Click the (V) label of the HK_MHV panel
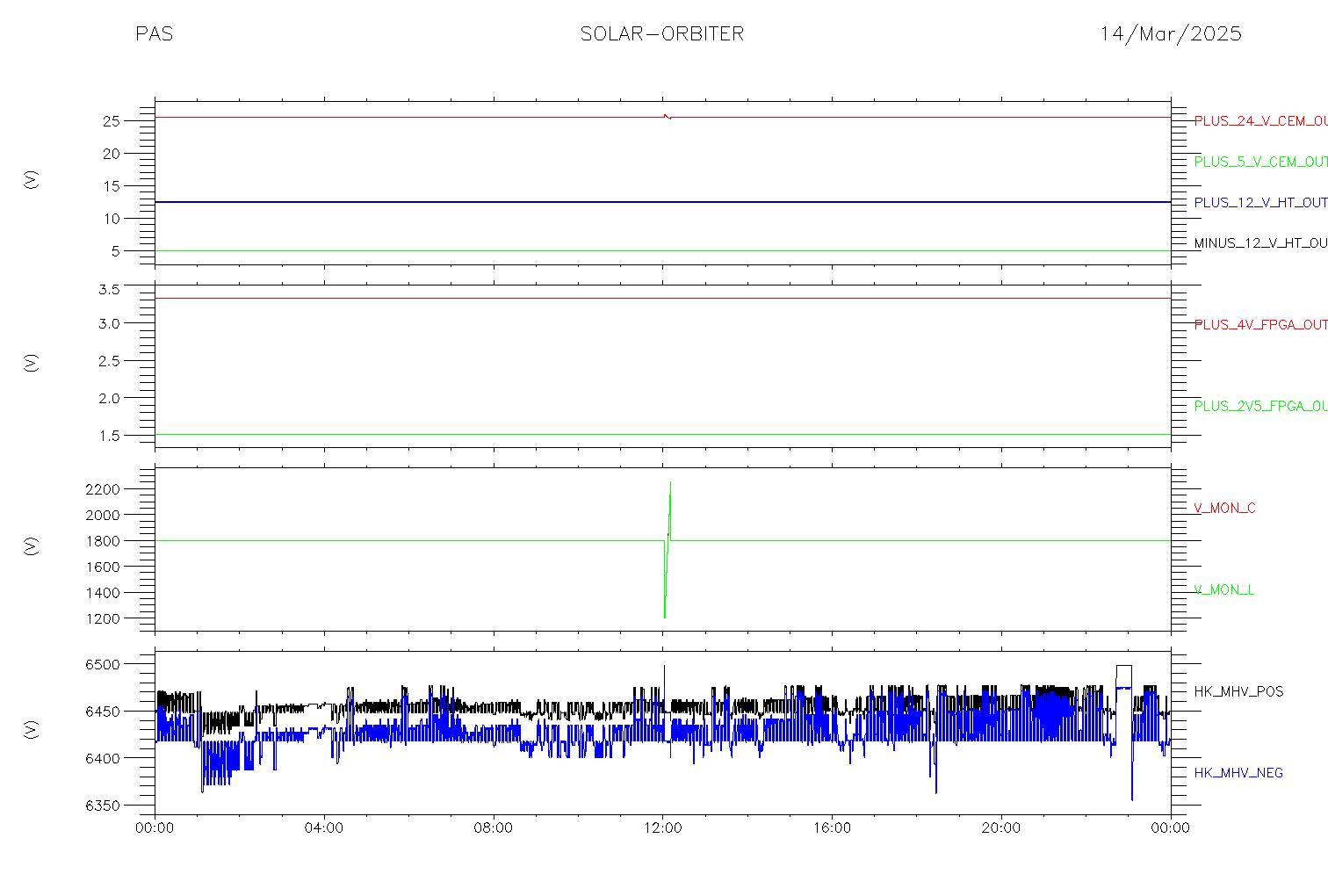The height and width of the screenshot is (896, 1328). (32, 729)
